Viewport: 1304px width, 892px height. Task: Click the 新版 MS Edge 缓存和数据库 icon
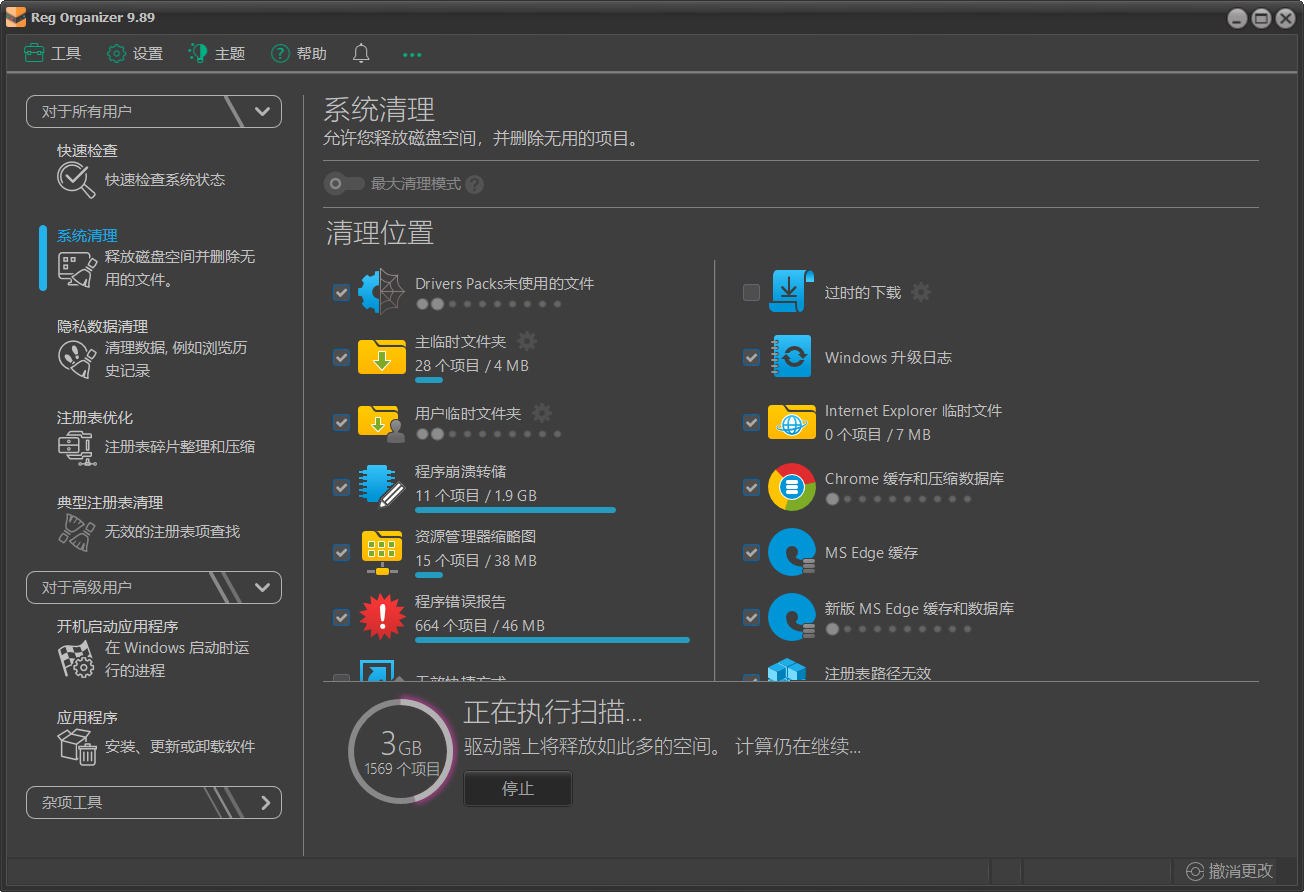pos(792,617)
